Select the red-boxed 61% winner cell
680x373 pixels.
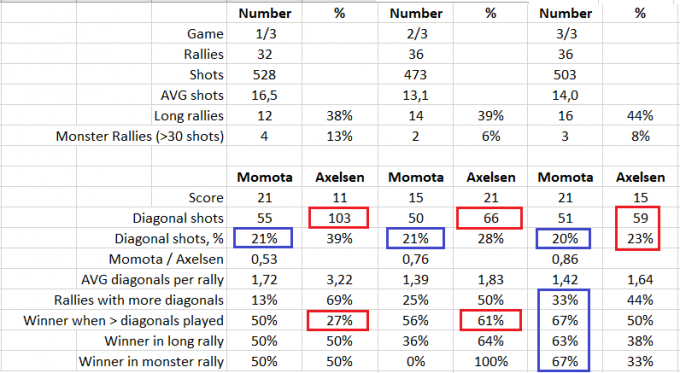point(490,321)
